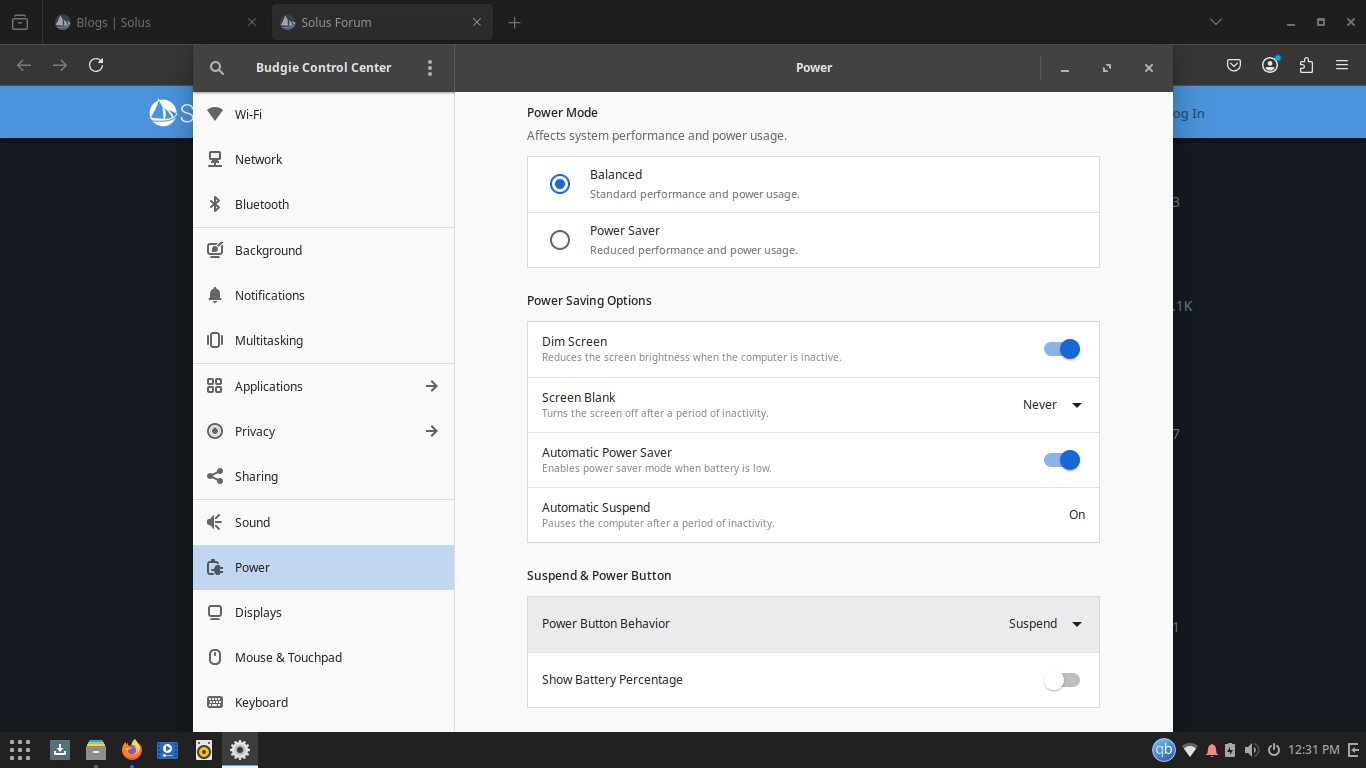Open Bluetooth settings in sidebar
The image size is (1366, 768).
(262, 204)
